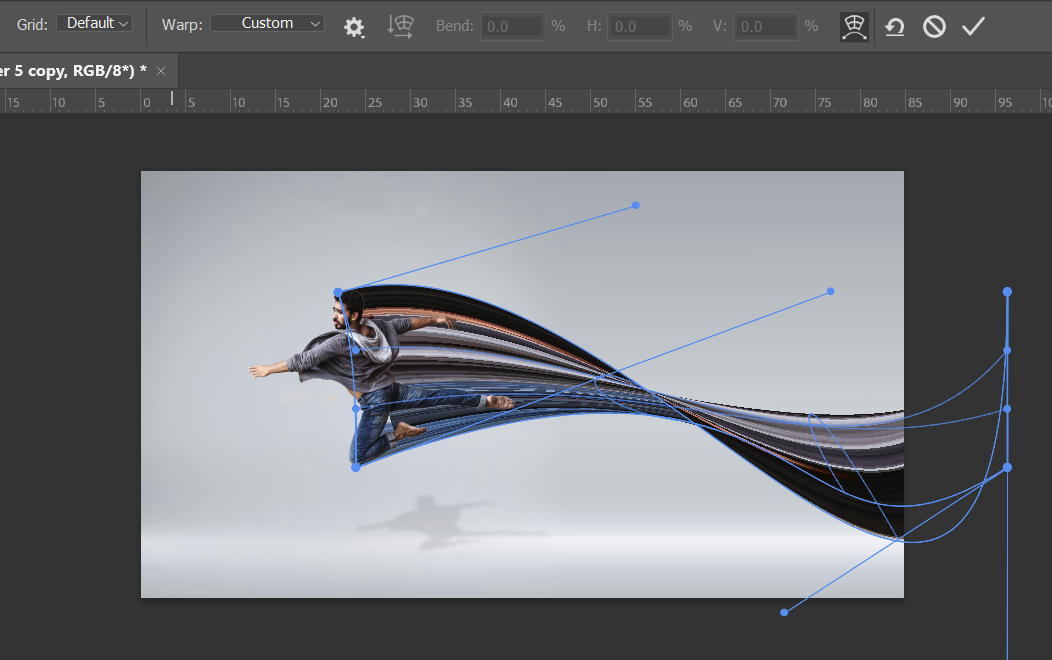This screenshot has height=660, width=1052.
Task: Click the uppermost warp handle endpoint above the canvas image
Action: pyautogui.click(x=636, y=205)
